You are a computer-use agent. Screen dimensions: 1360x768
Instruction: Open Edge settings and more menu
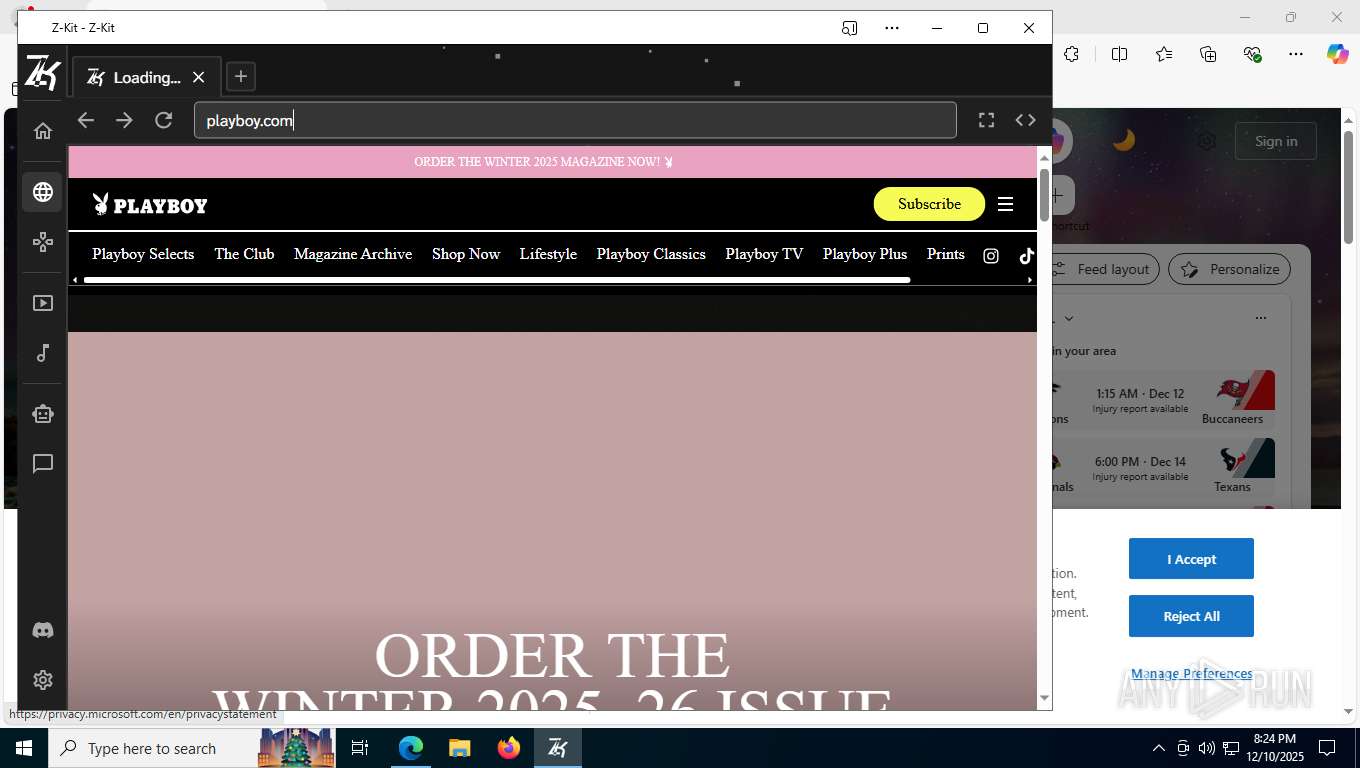(1296, 54)
